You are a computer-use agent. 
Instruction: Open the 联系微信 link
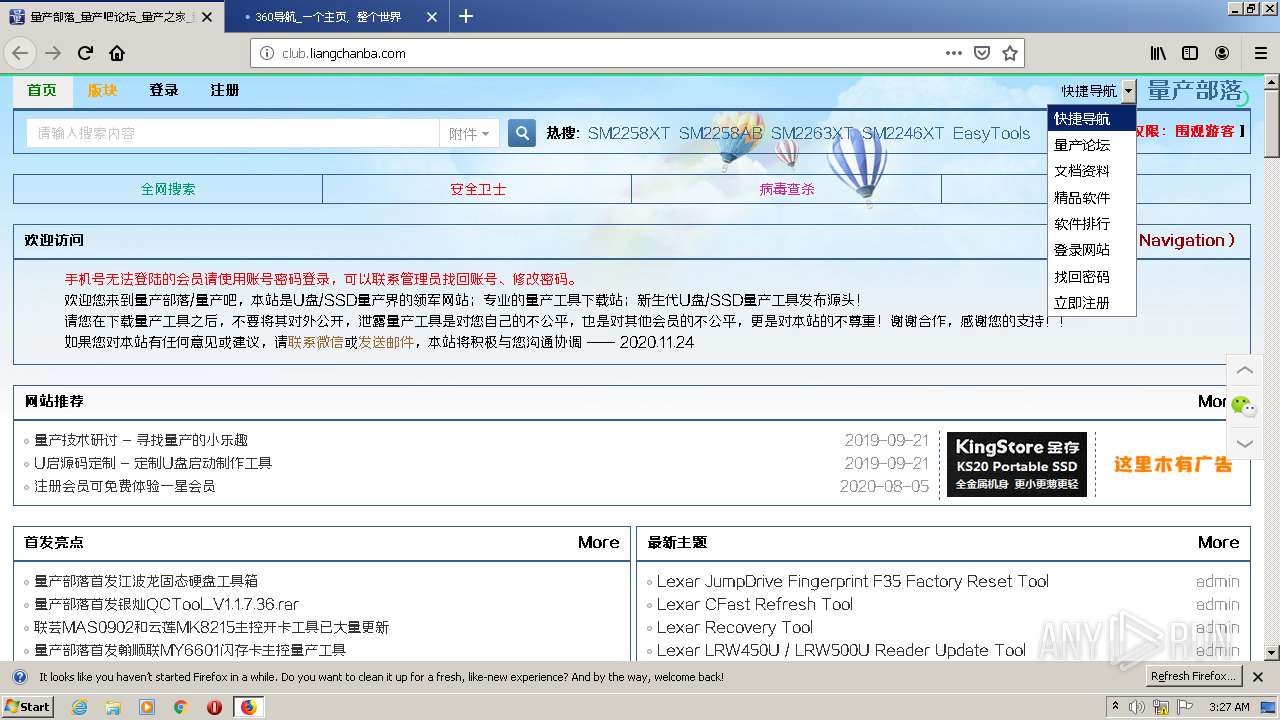point(316,342)
